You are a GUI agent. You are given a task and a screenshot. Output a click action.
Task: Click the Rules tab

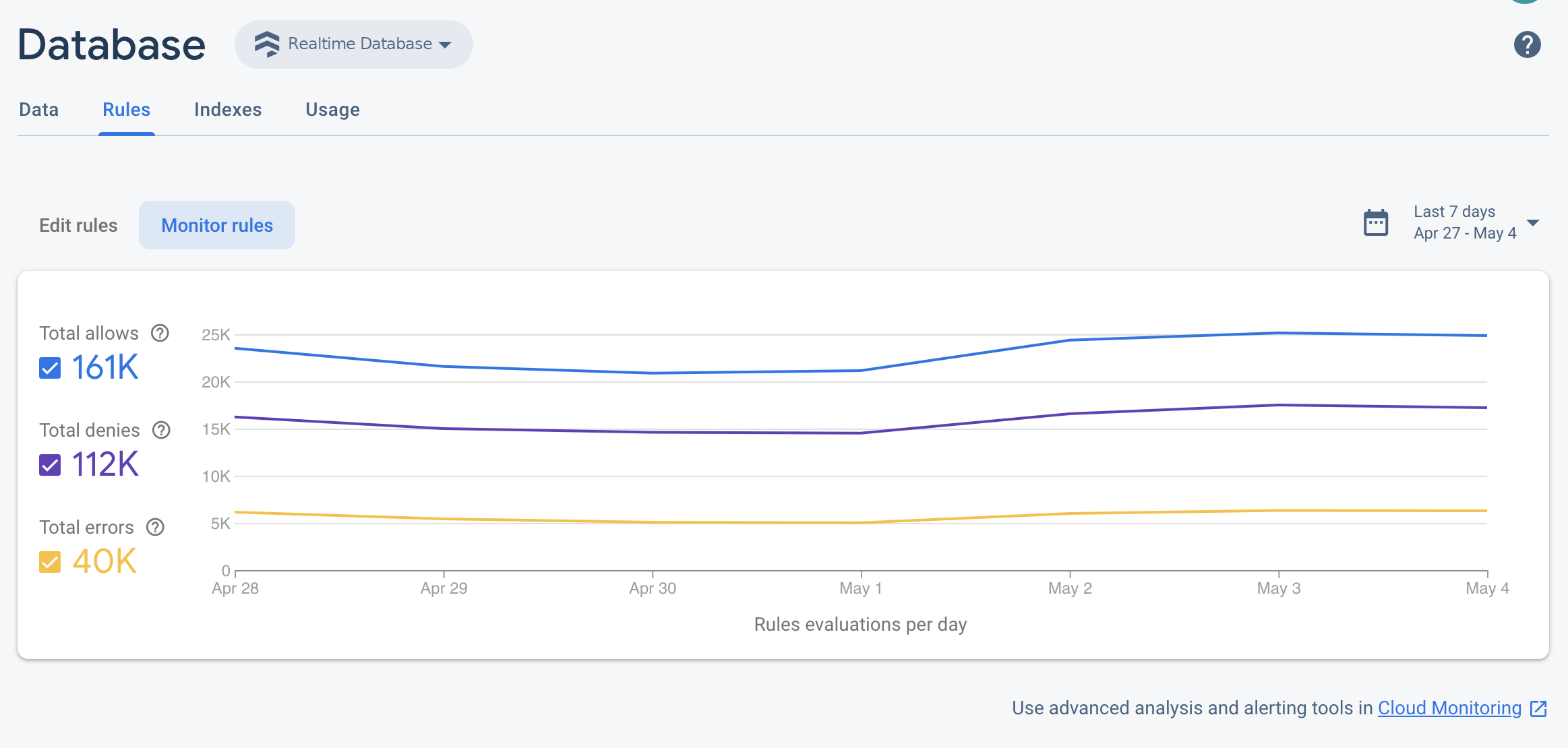(x=126, y=109)
